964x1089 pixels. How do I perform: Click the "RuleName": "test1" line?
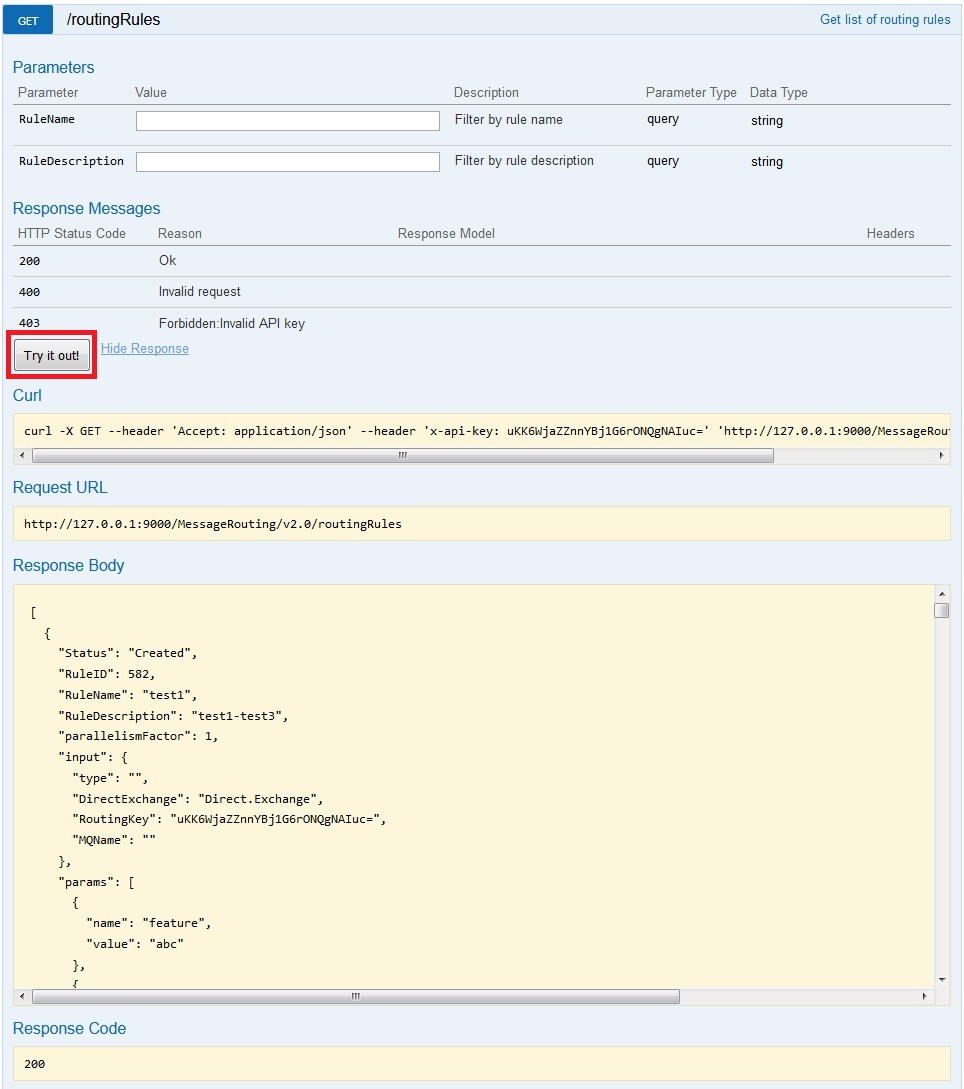[128, 695]
